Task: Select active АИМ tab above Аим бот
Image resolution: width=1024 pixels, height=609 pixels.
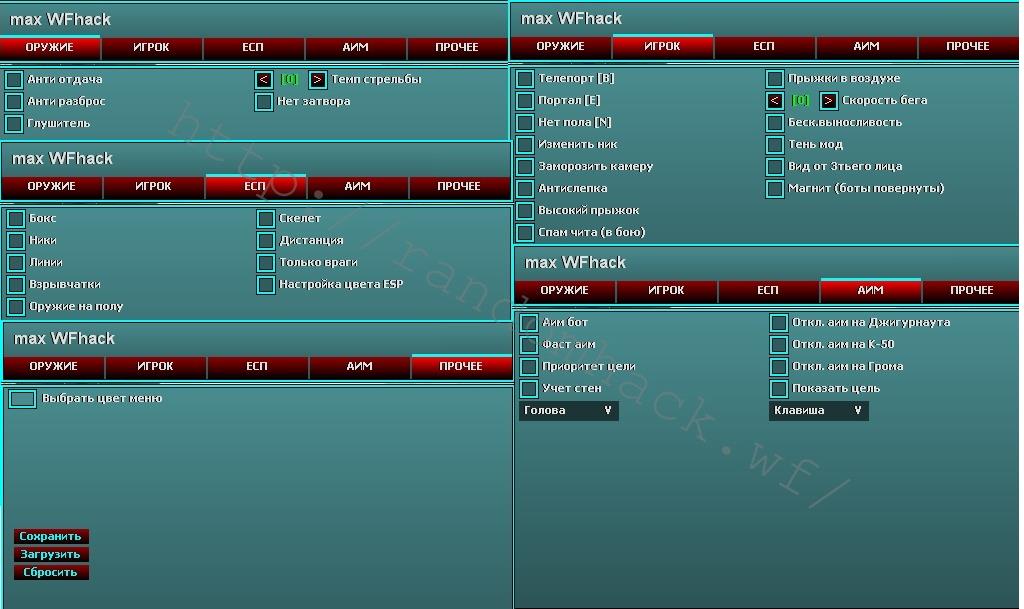Action: 871,290
